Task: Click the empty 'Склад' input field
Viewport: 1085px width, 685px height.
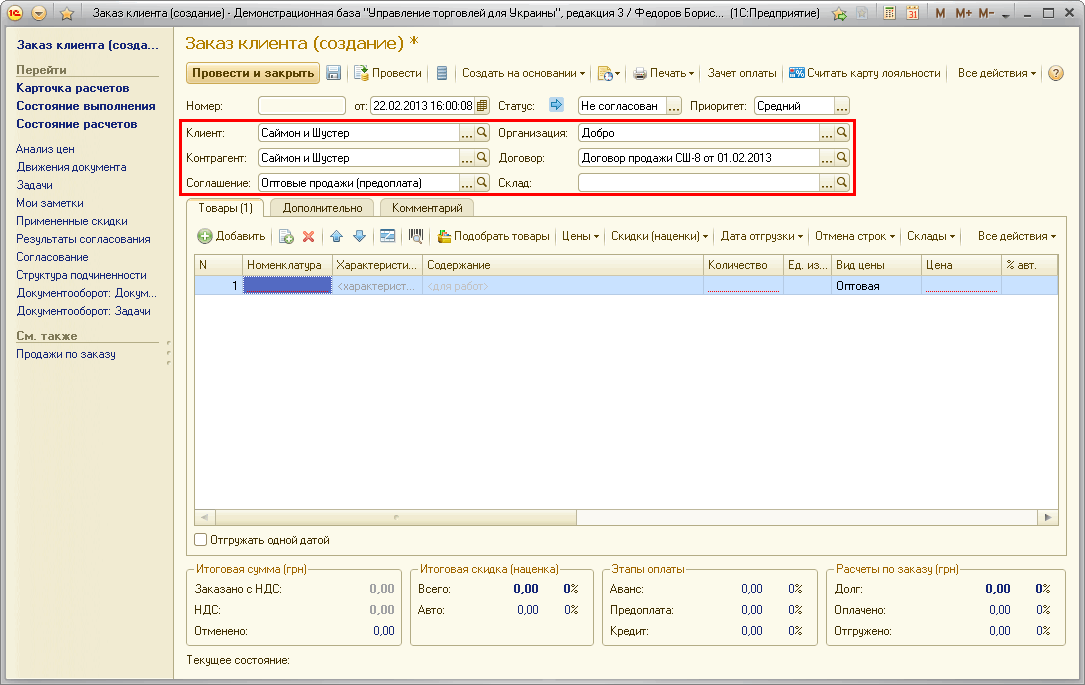Action: (698, 183)
